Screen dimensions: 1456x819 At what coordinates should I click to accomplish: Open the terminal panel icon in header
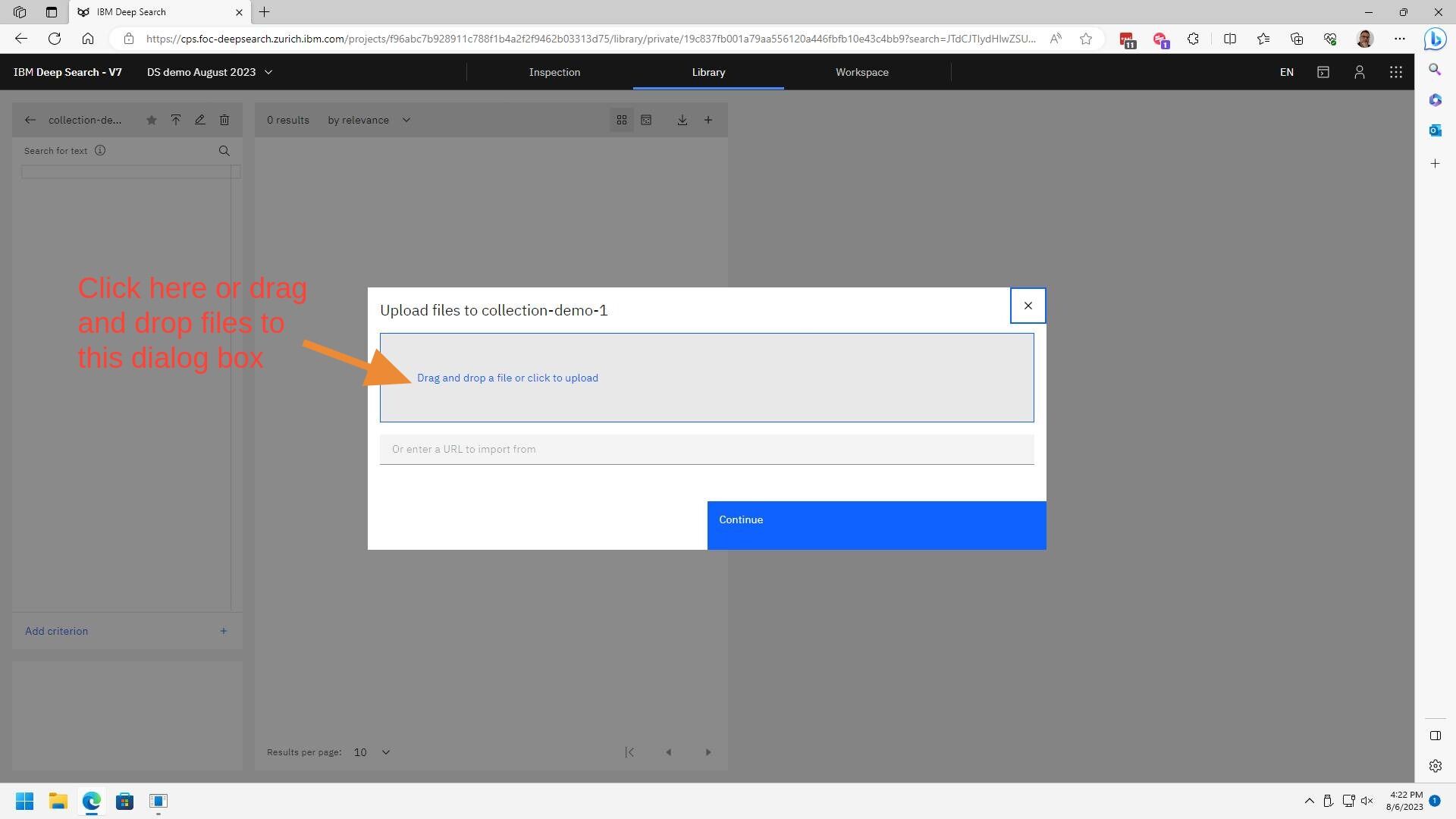tap(1323, 72)
